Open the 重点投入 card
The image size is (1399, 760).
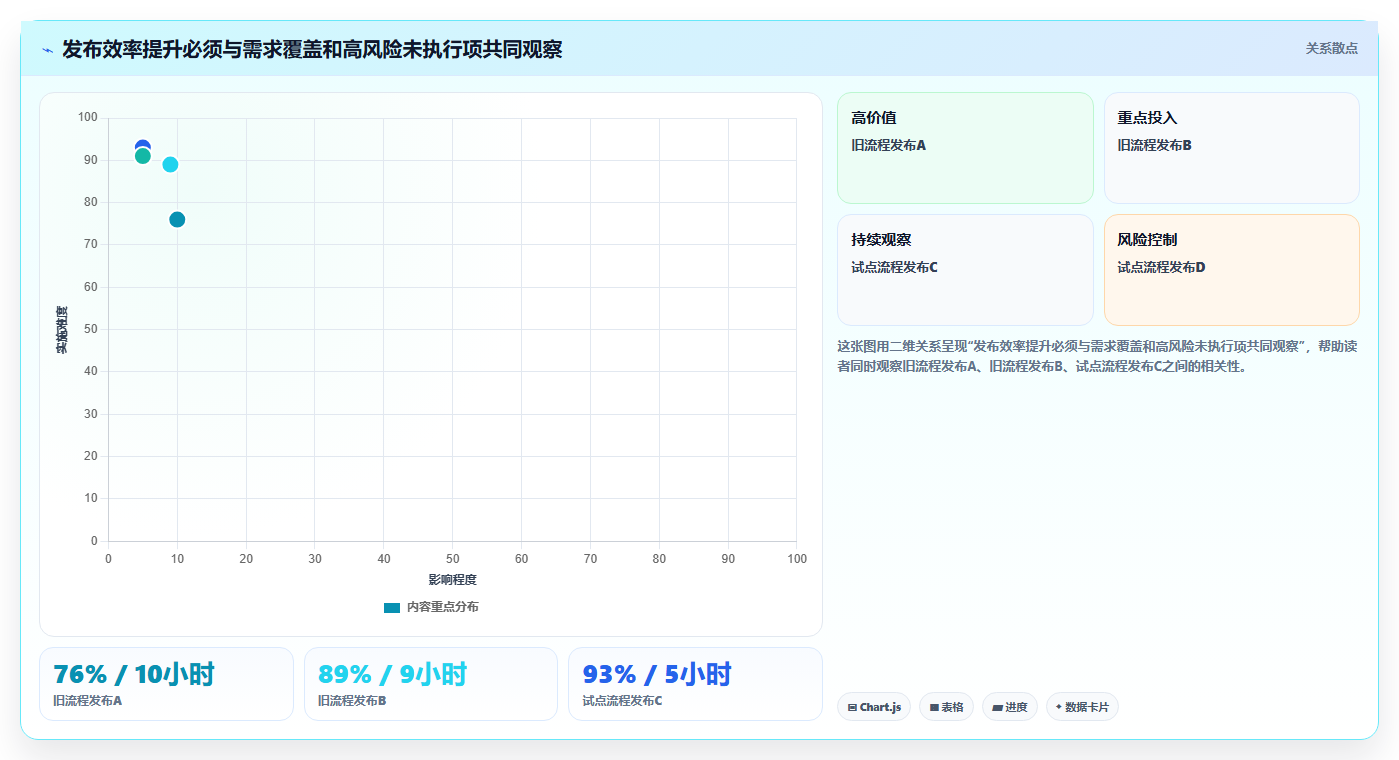coord(1231,148)
